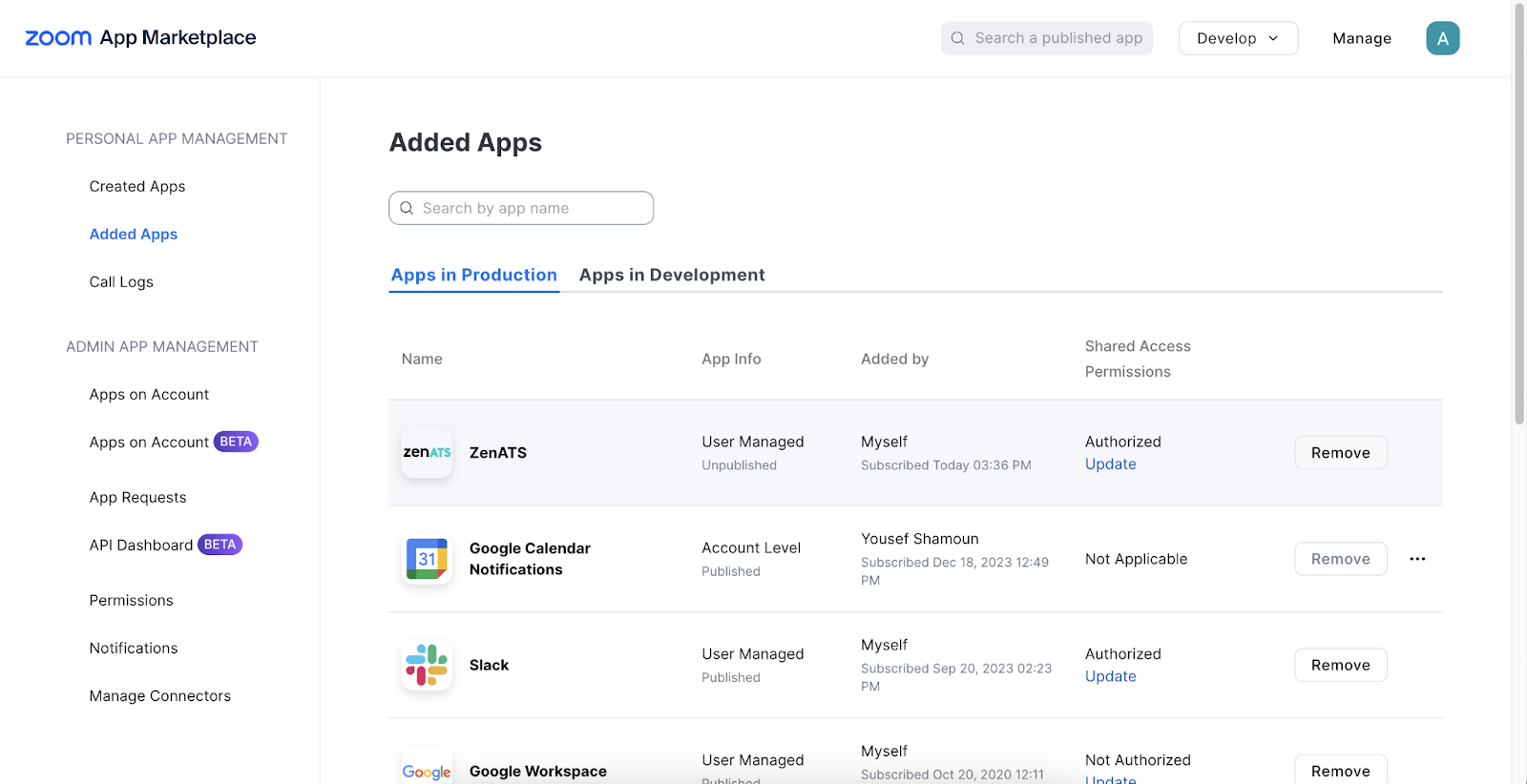Click the magnifier icon in Search a published app
Image resolution: width=1527 pixels, height=784 pixels.
957,38
